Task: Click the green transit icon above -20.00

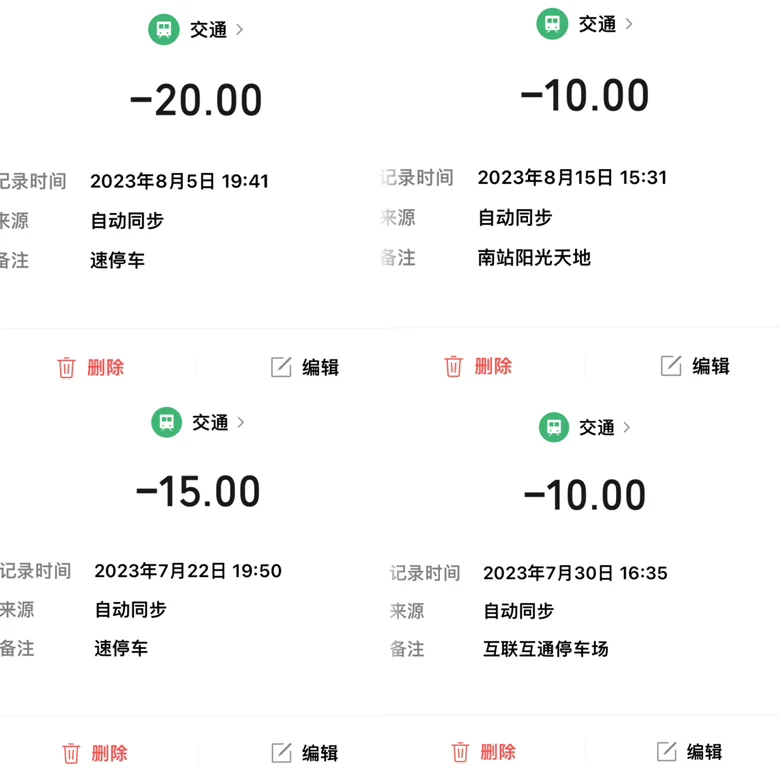Action: point(164,29)
